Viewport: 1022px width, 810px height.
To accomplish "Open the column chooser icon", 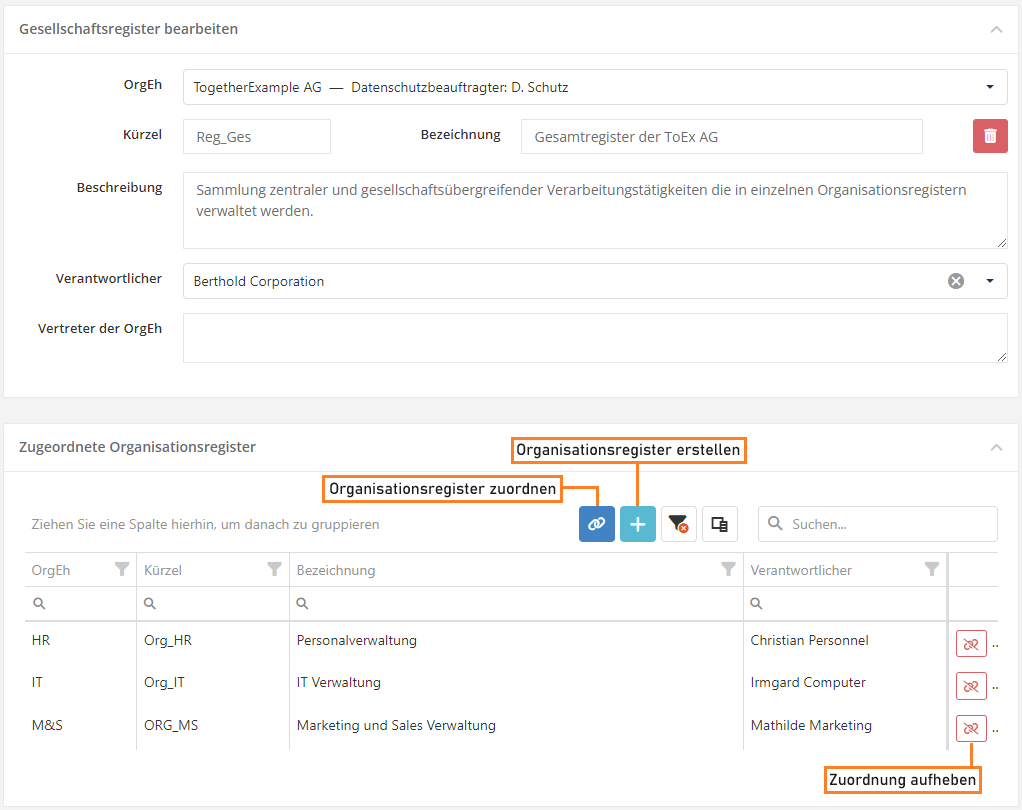I will [x=720, y=524].
